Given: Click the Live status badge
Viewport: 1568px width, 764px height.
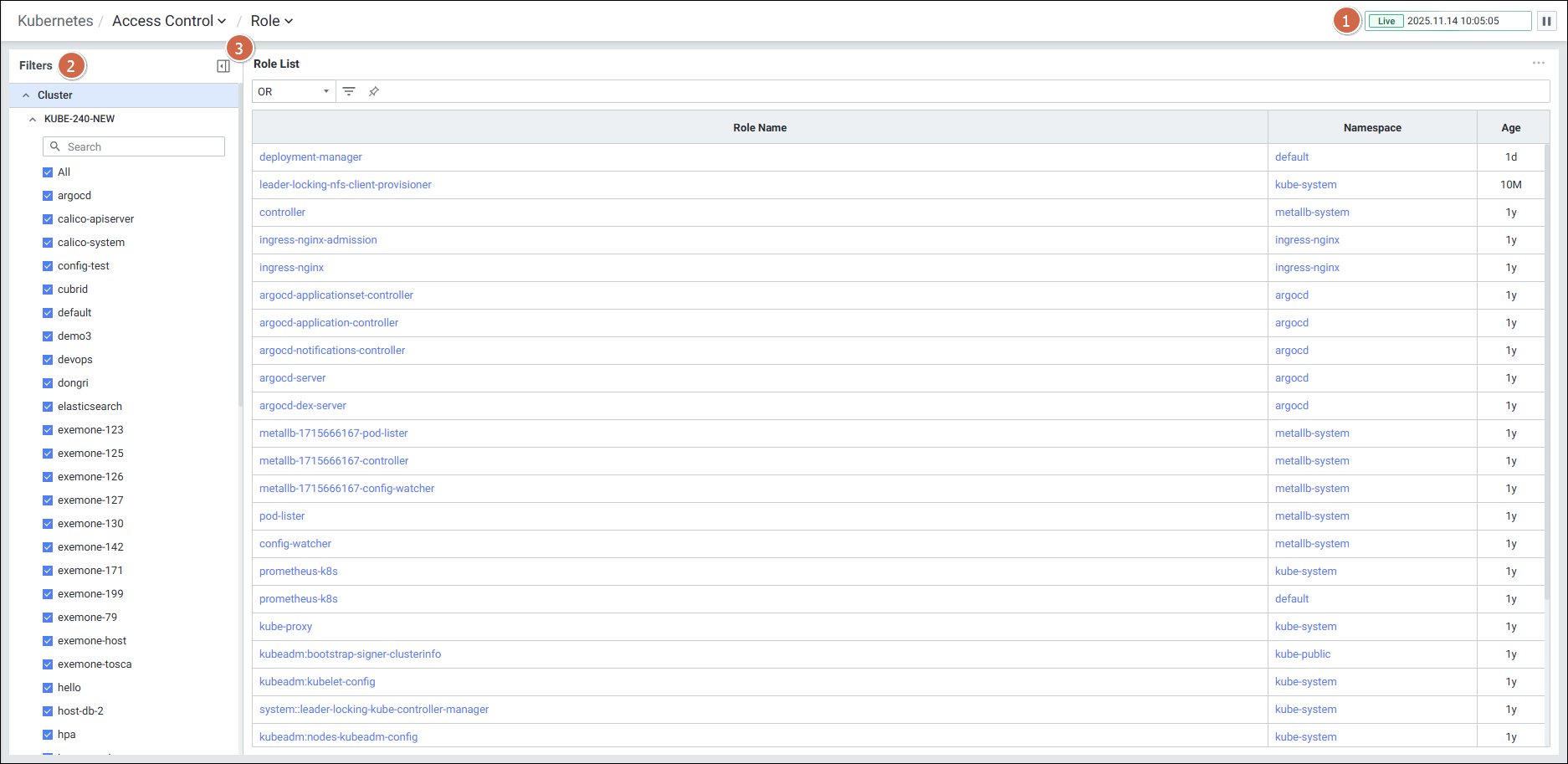Looking at the screenshot, I should [1386, 21].
